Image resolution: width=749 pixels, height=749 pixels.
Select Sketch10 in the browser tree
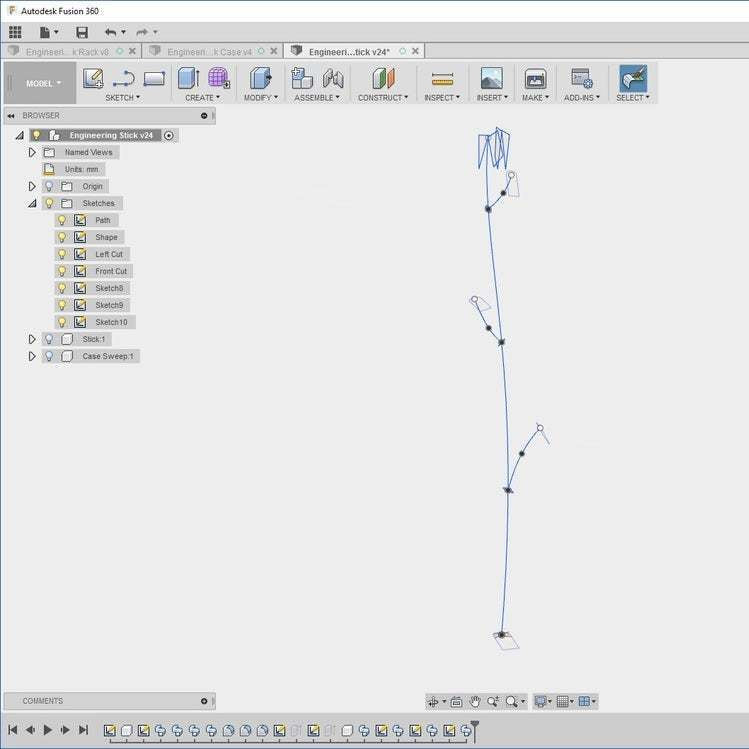click(110, 322)
